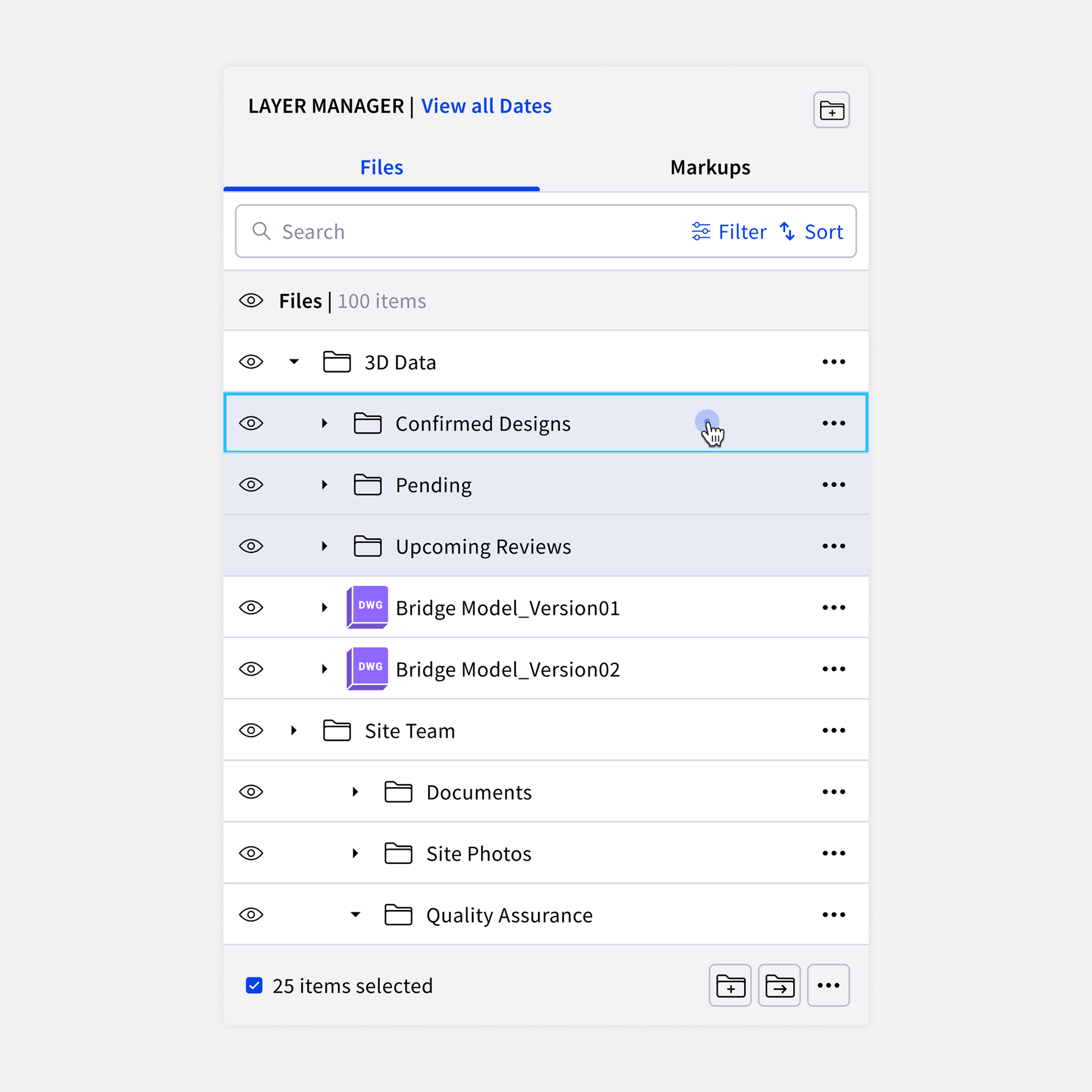Open more options for Upcoming Reviews
Image resolution: width=1092 pixels, height=1092 pixels.
pos(834,546)
